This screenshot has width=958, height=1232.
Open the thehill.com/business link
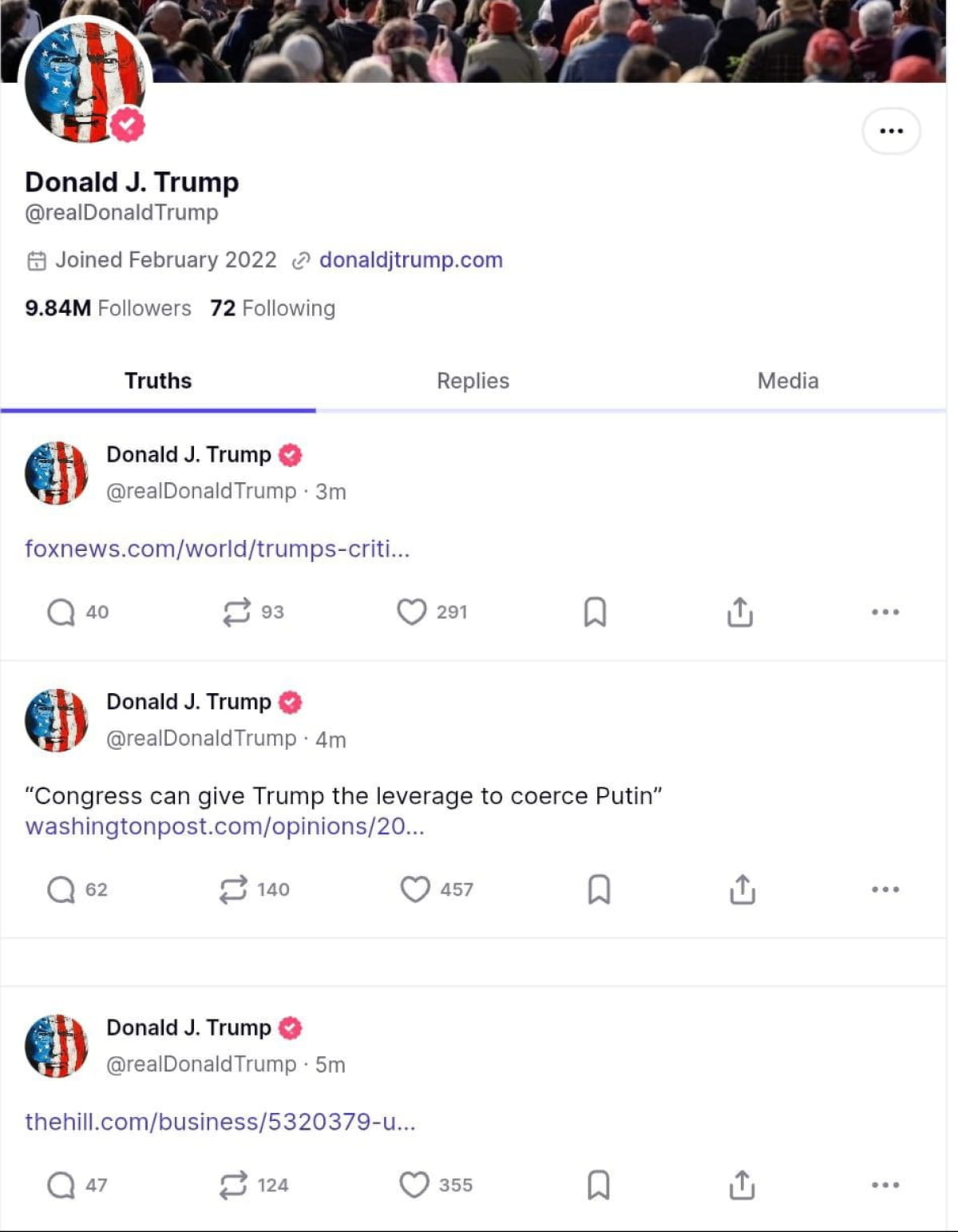(x=220, y=1122)
